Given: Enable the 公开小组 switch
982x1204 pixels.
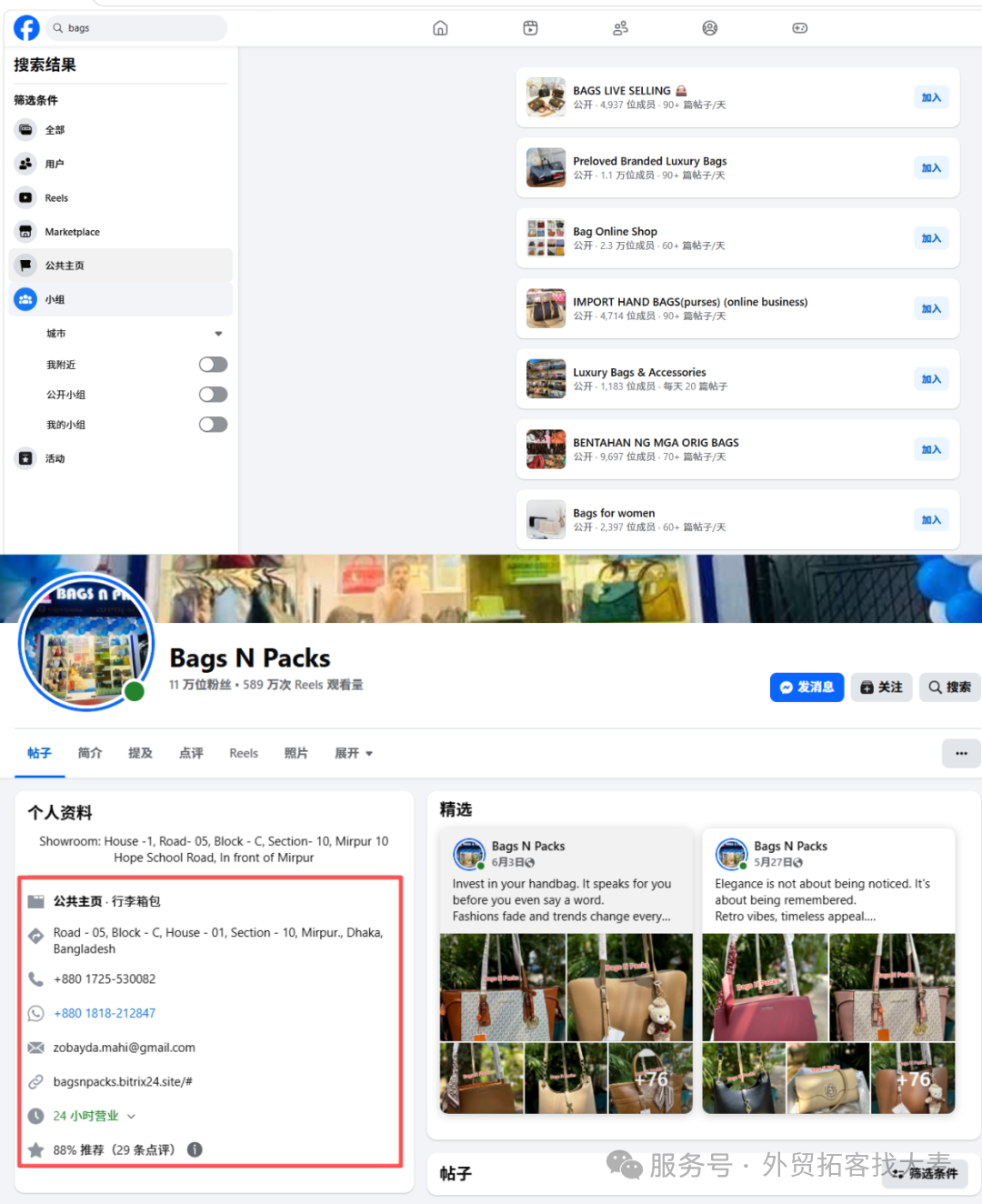Looking at the screenshot, I should click(x=213, y=395).
